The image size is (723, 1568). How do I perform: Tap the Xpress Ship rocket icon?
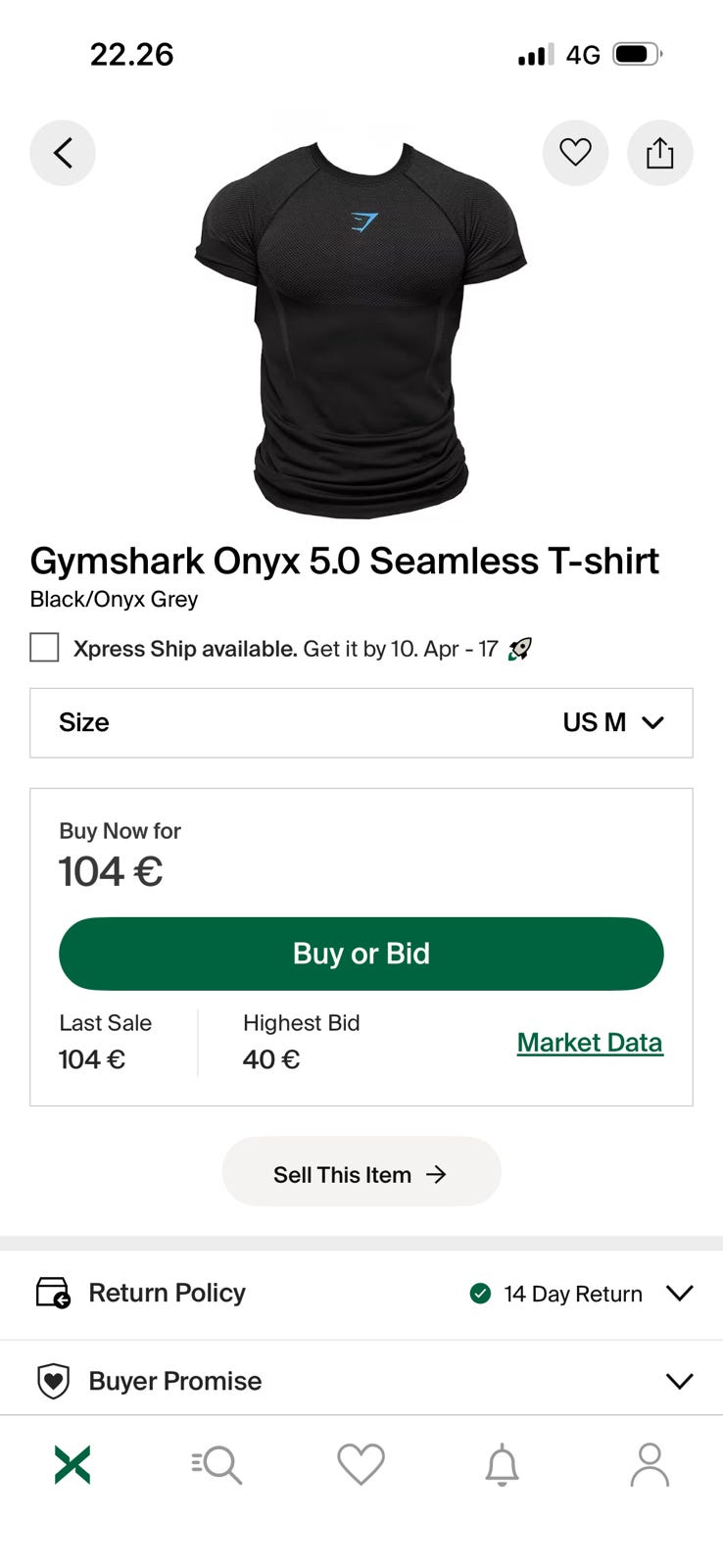520,649
